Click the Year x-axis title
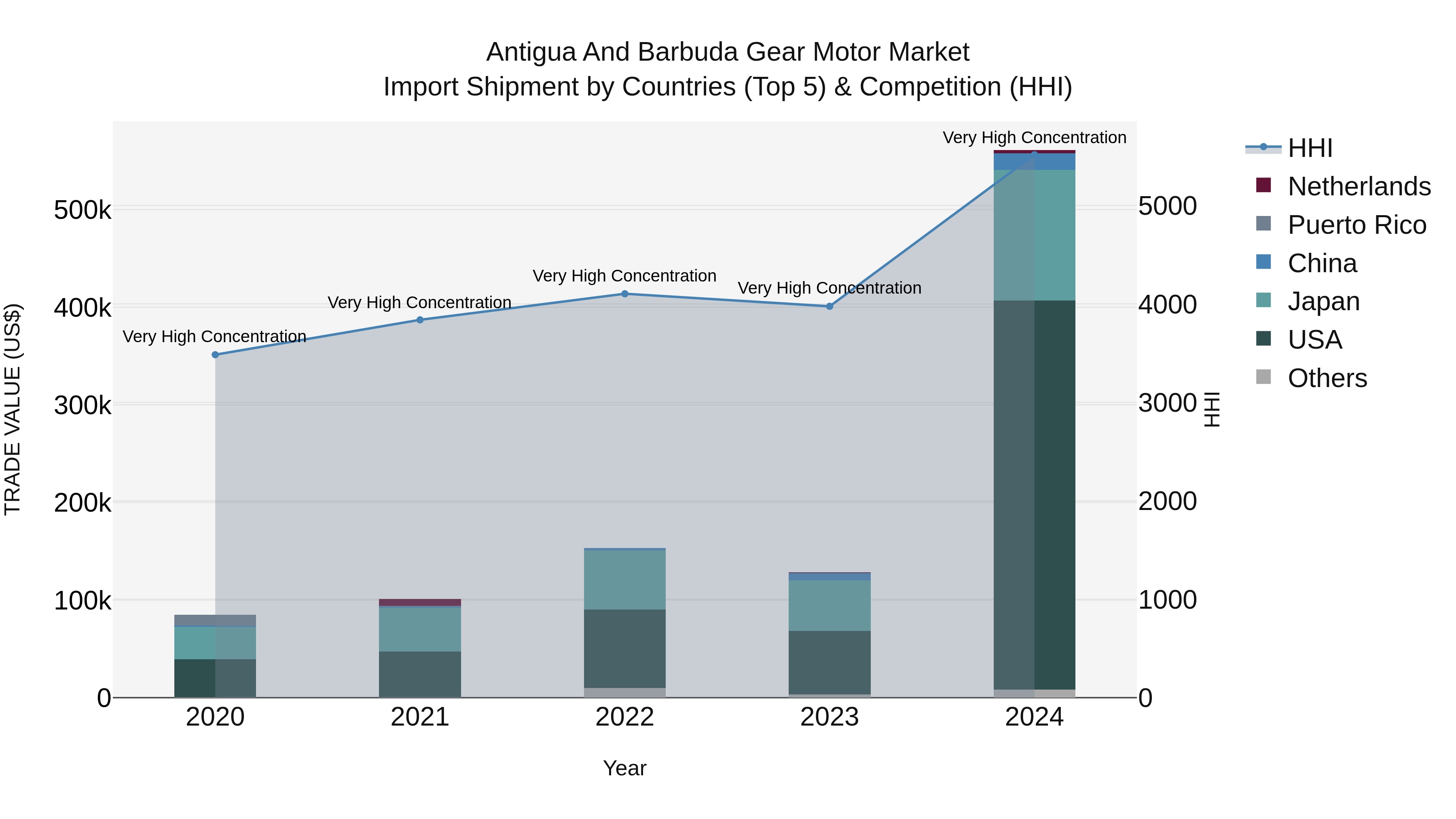 tap(625, 769)
